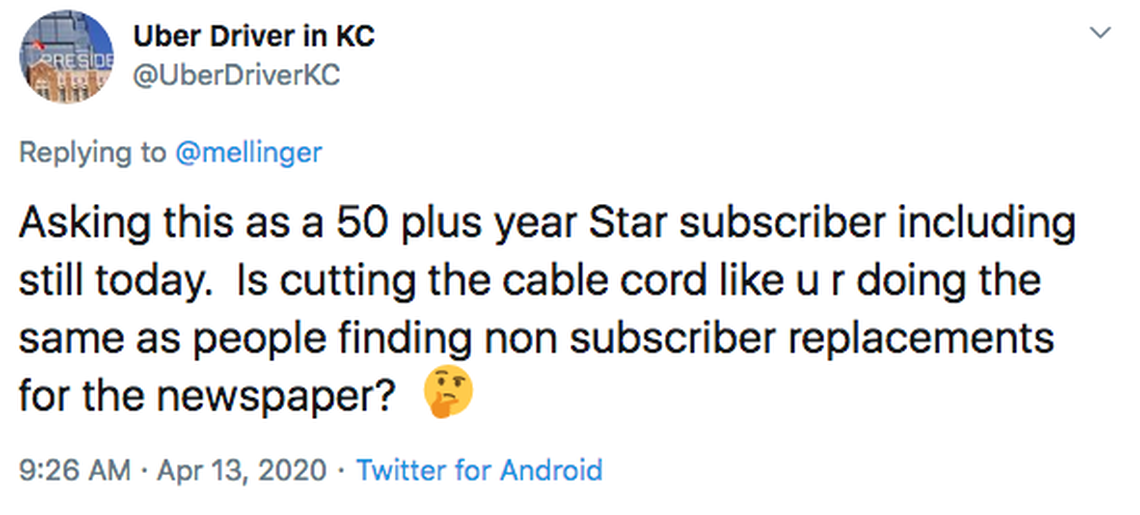Click the @UberDriverKC handle
Viewport: 1140px width, 515px height.
pos(236,75)
